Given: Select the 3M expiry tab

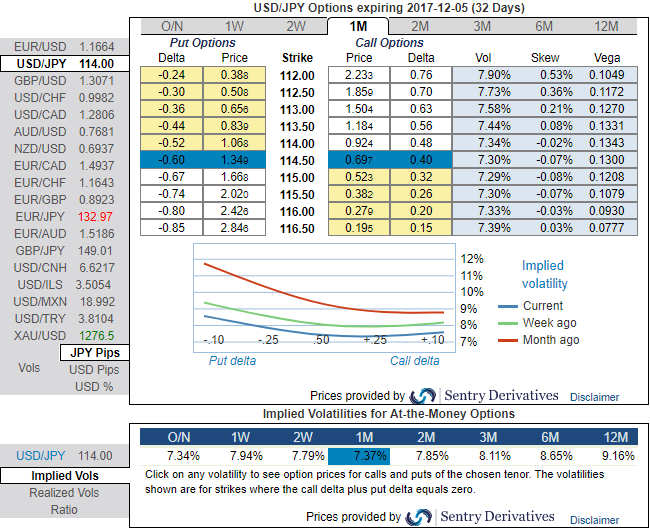Looking at the screenshot, I should [482, 27].
